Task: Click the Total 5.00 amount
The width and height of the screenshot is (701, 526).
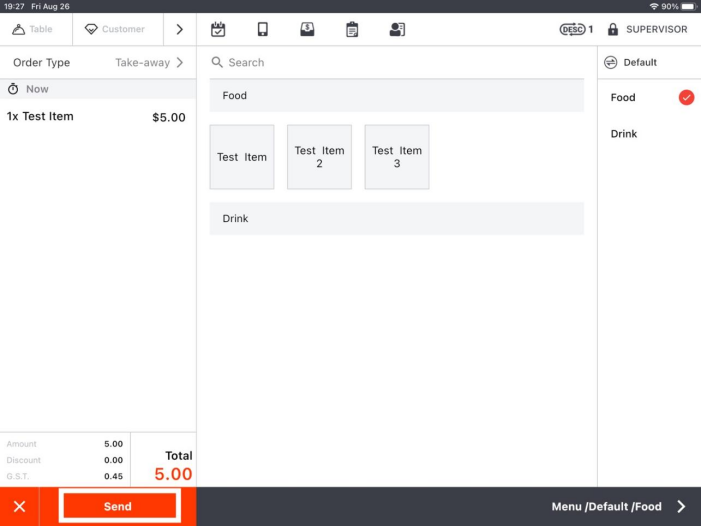Action: [173, 474]
